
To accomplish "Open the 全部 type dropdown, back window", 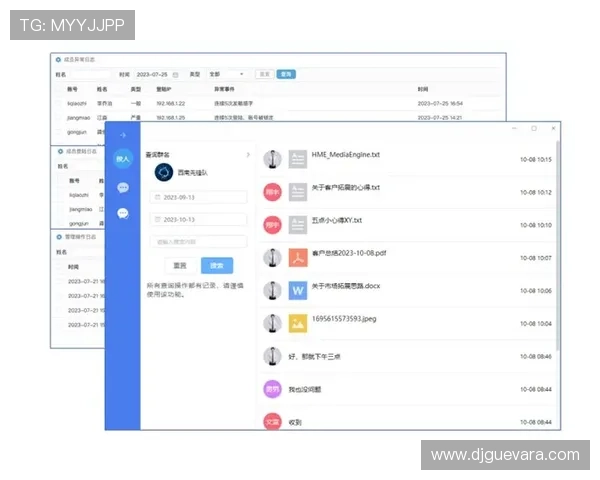I will point(227,74).
